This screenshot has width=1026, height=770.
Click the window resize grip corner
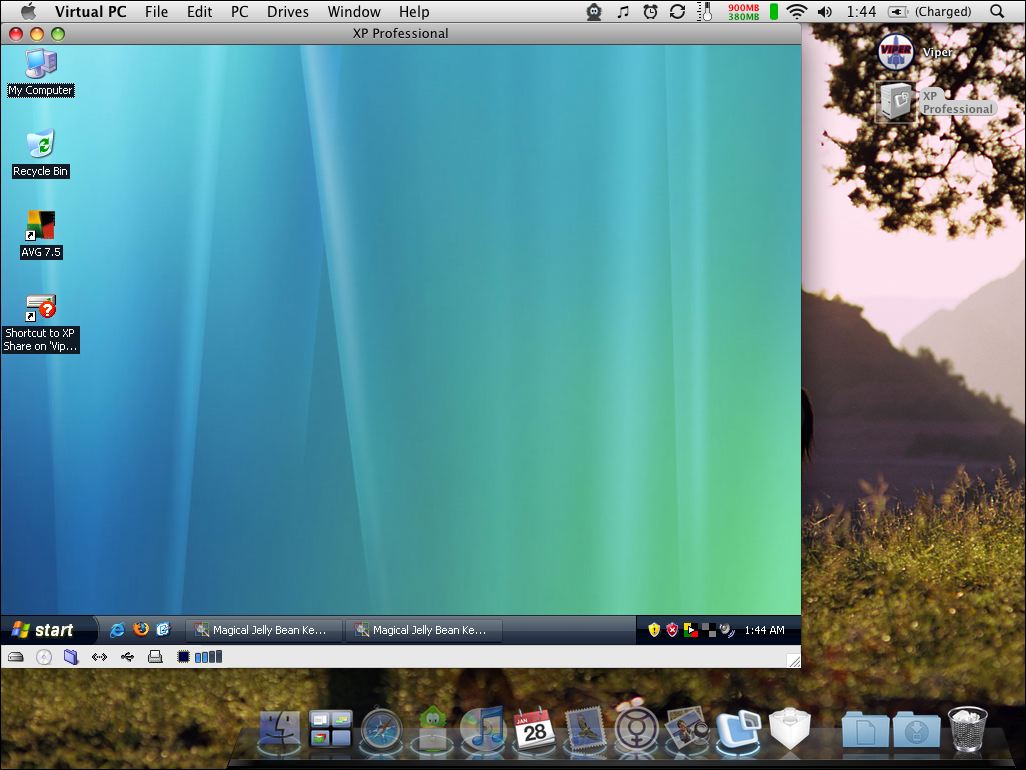794,661
